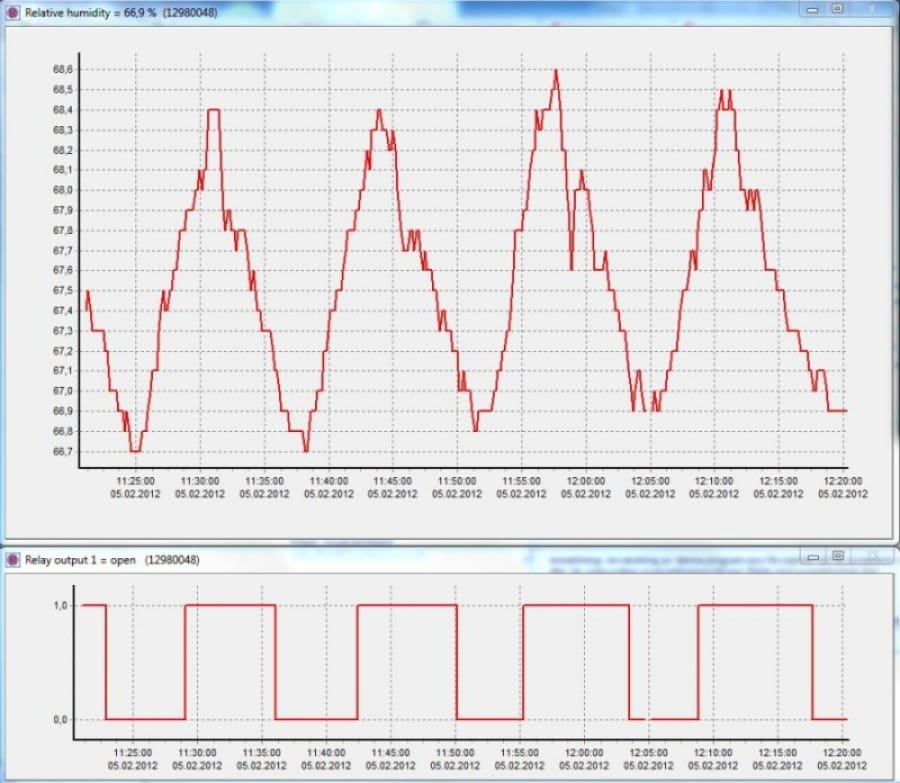Maximize the Relay output 1 window
Screen dimensions: 900x783
click(x=837, y=555)
